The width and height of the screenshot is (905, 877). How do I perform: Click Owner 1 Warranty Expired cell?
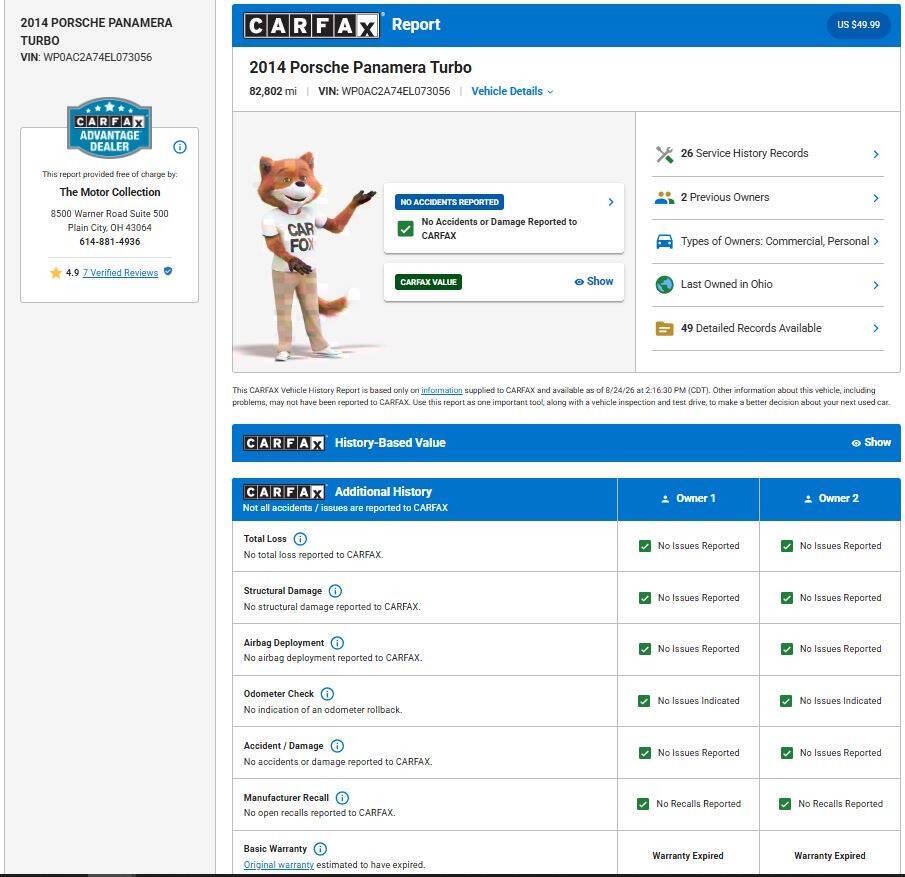tap(688, 856)
